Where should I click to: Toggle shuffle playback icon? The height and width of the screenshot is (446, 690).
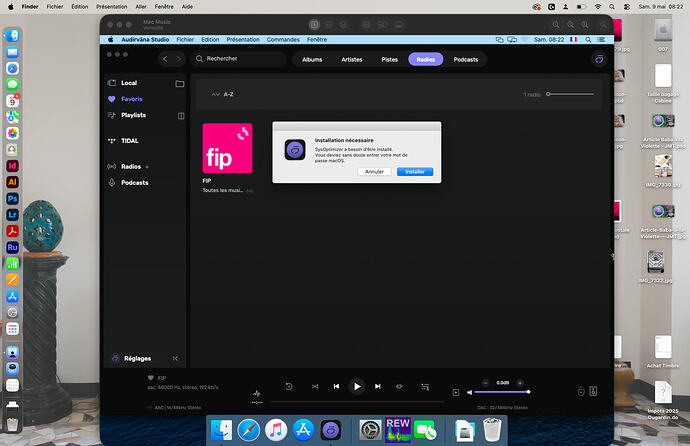tap(315, 386)
